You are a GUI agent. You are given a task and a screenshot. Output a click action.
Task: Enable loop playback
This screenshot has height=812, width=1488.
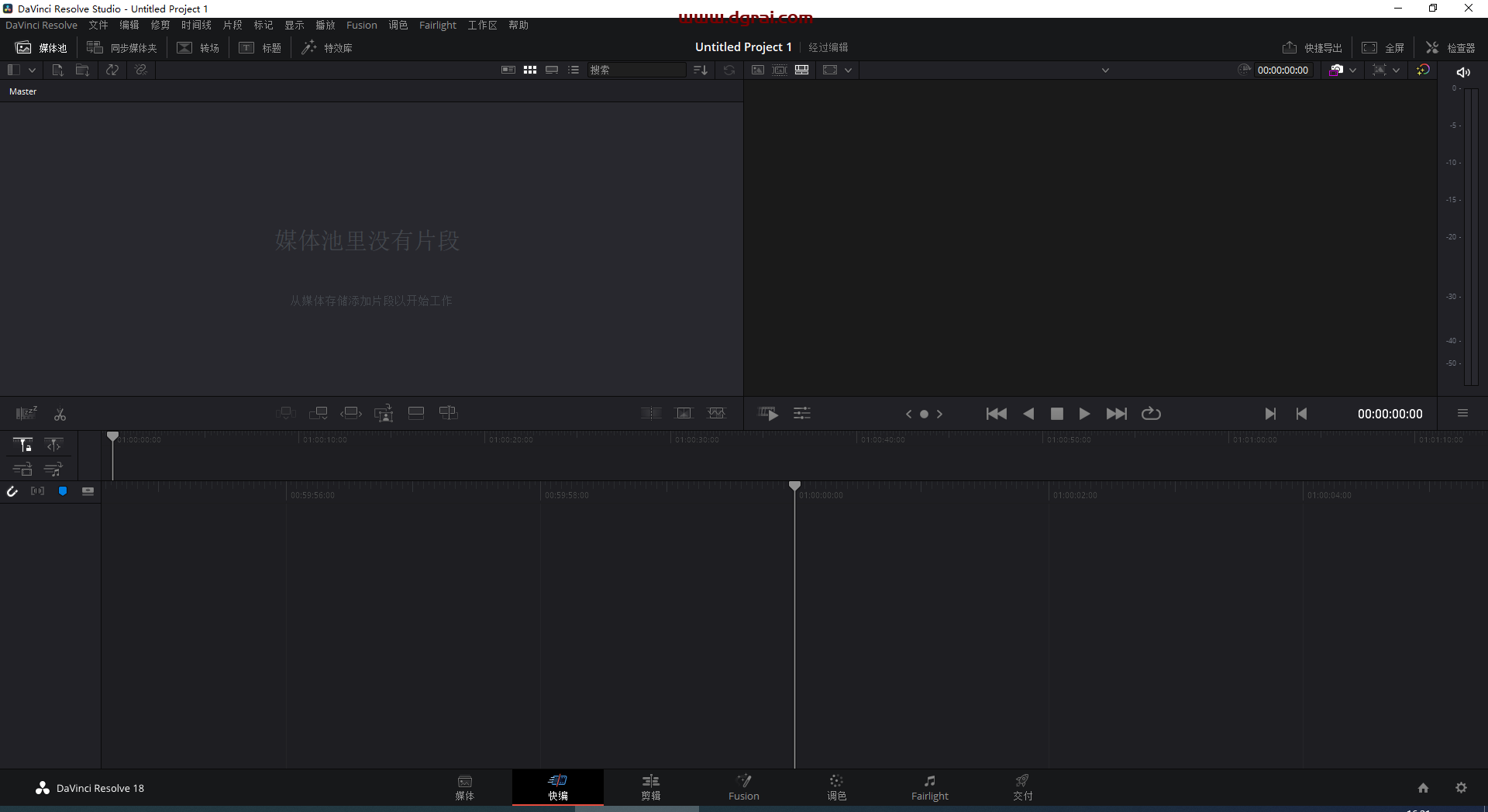[x=1152, y=414]
